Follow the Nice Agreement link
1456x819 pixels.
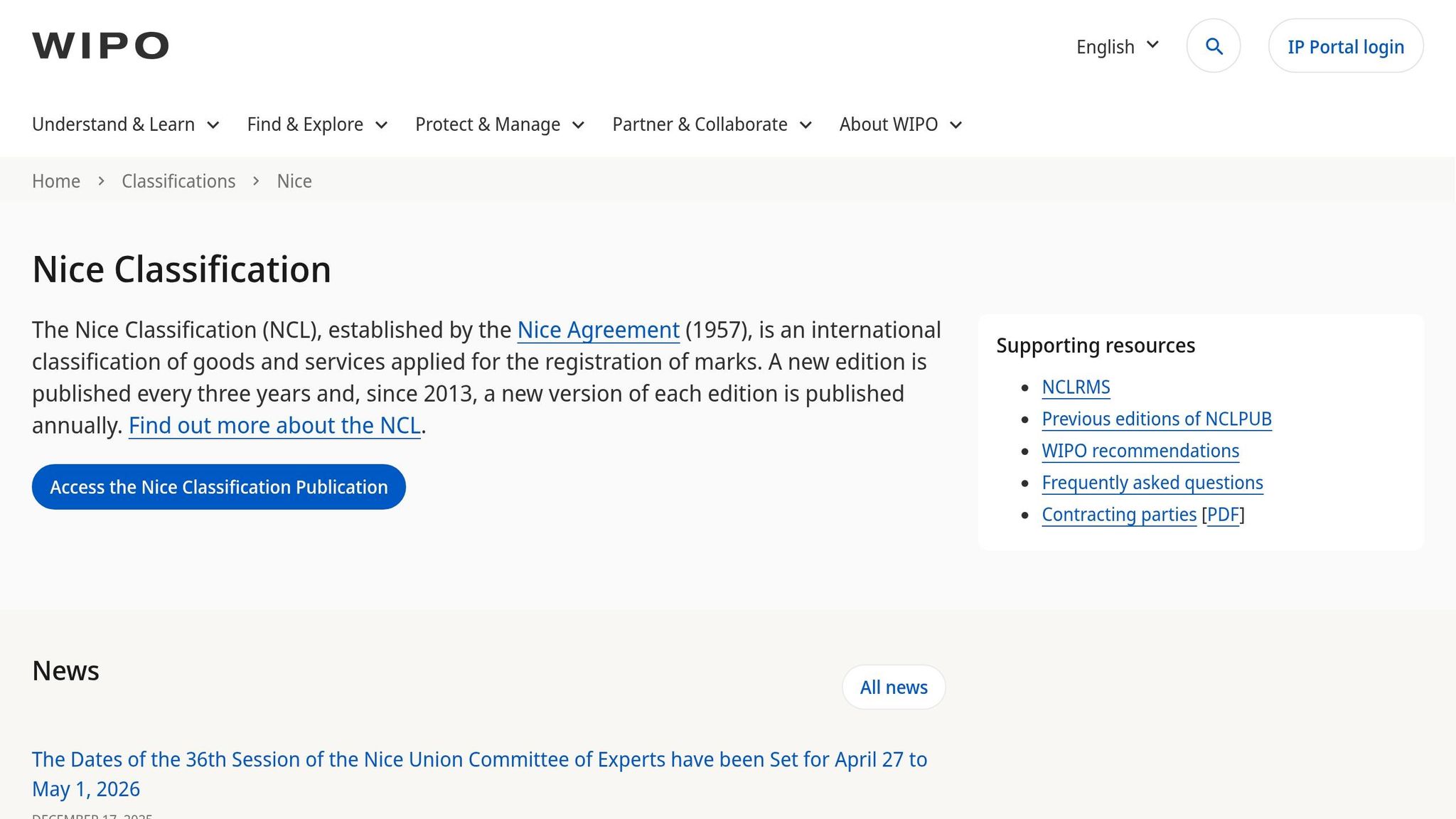[598, 330]
